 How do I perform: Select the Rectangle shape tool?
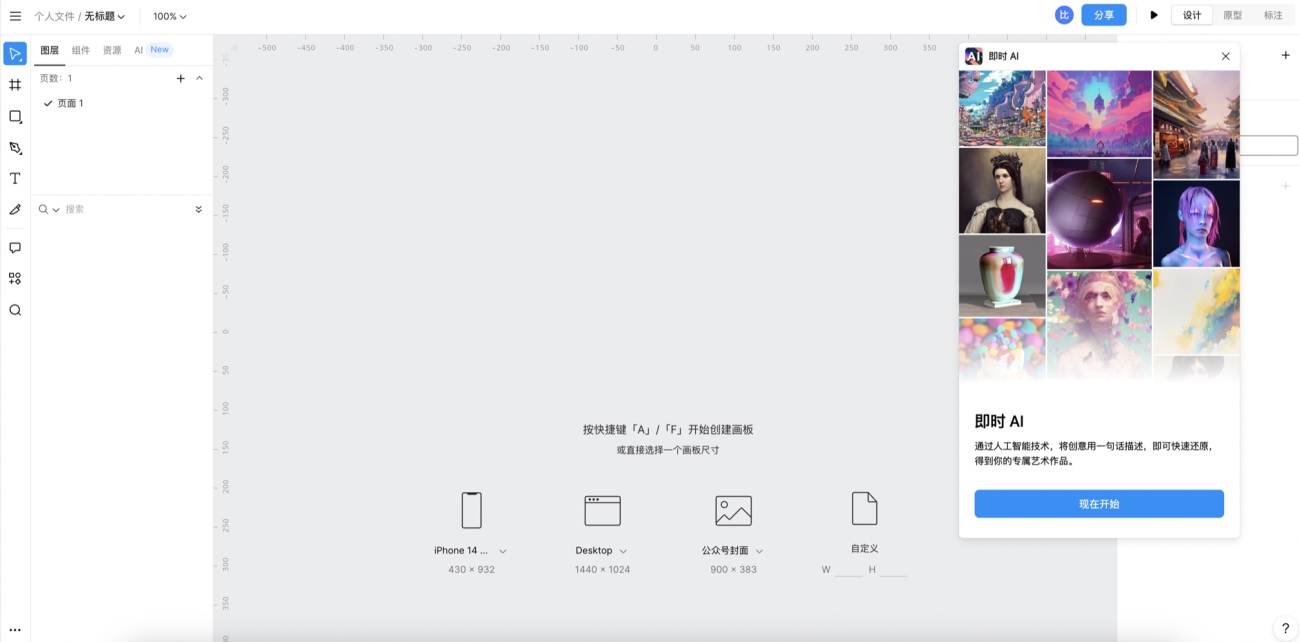15,116
